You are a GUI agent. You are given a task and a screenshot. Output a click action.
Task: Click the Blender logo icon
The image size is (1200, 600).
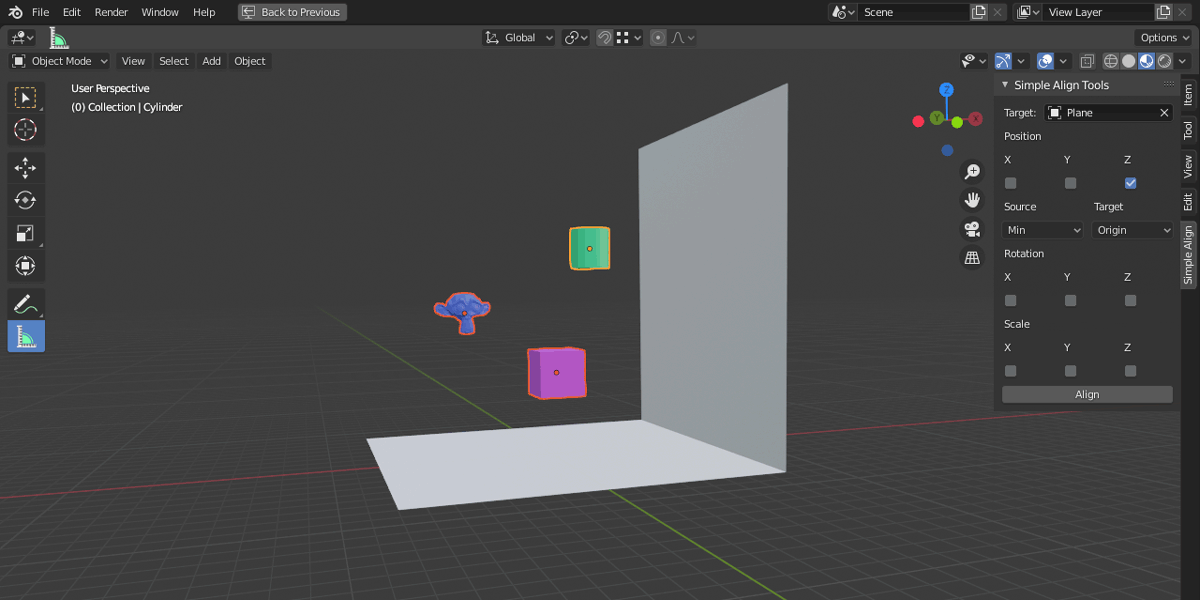point(15,12)
